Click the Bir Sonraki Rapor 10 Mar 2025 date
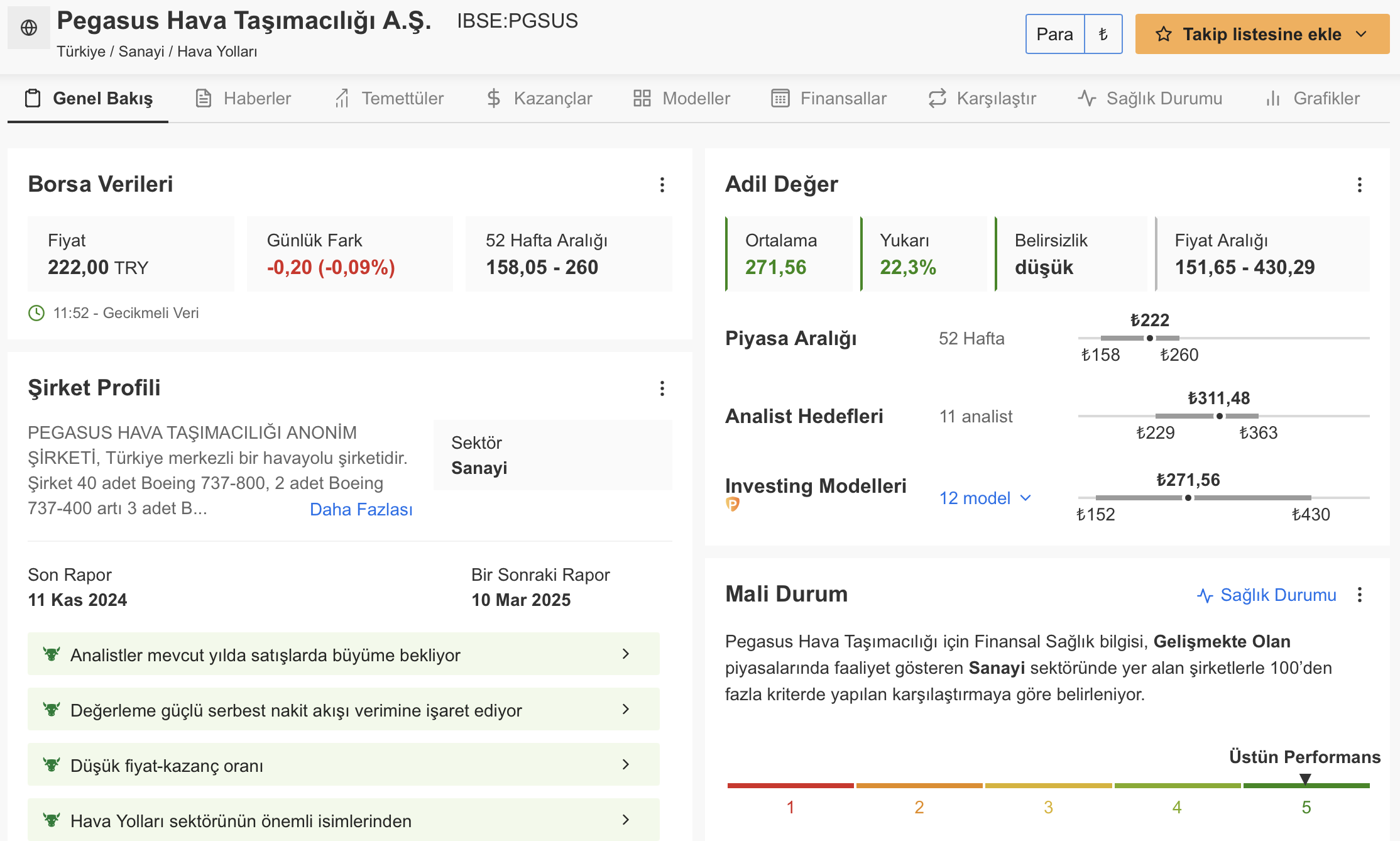Screen dimensions: 1400x841 (521, 600)
